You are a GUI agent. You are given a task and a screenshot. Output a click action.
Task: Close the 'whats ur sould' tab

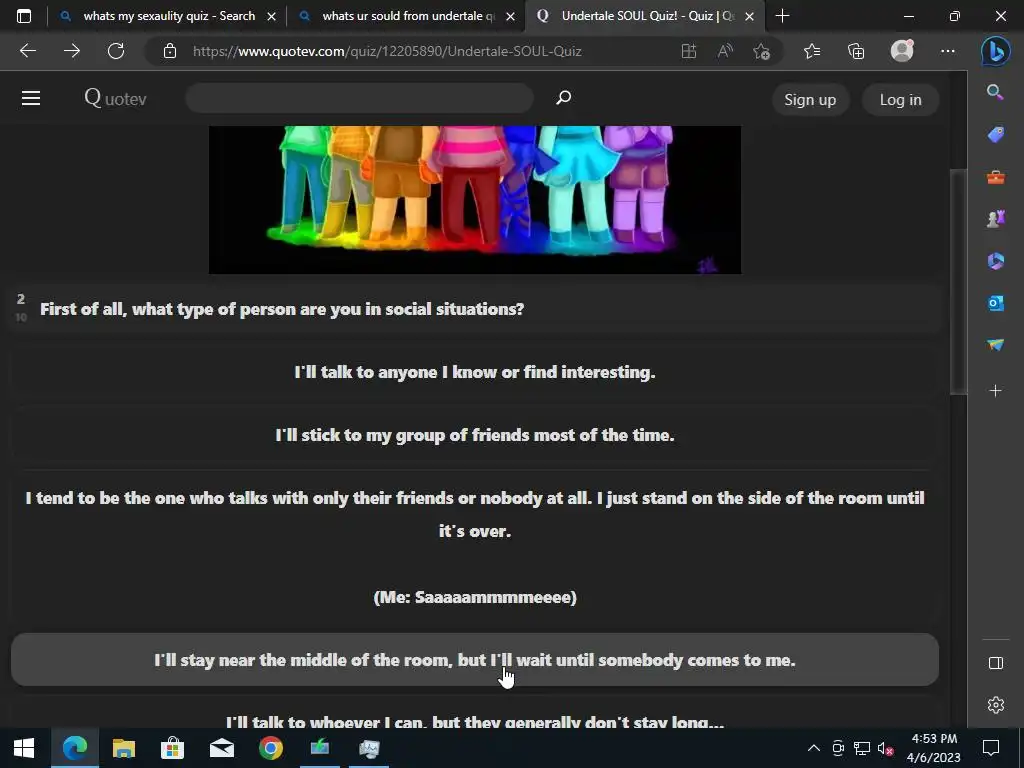point(511,16)
